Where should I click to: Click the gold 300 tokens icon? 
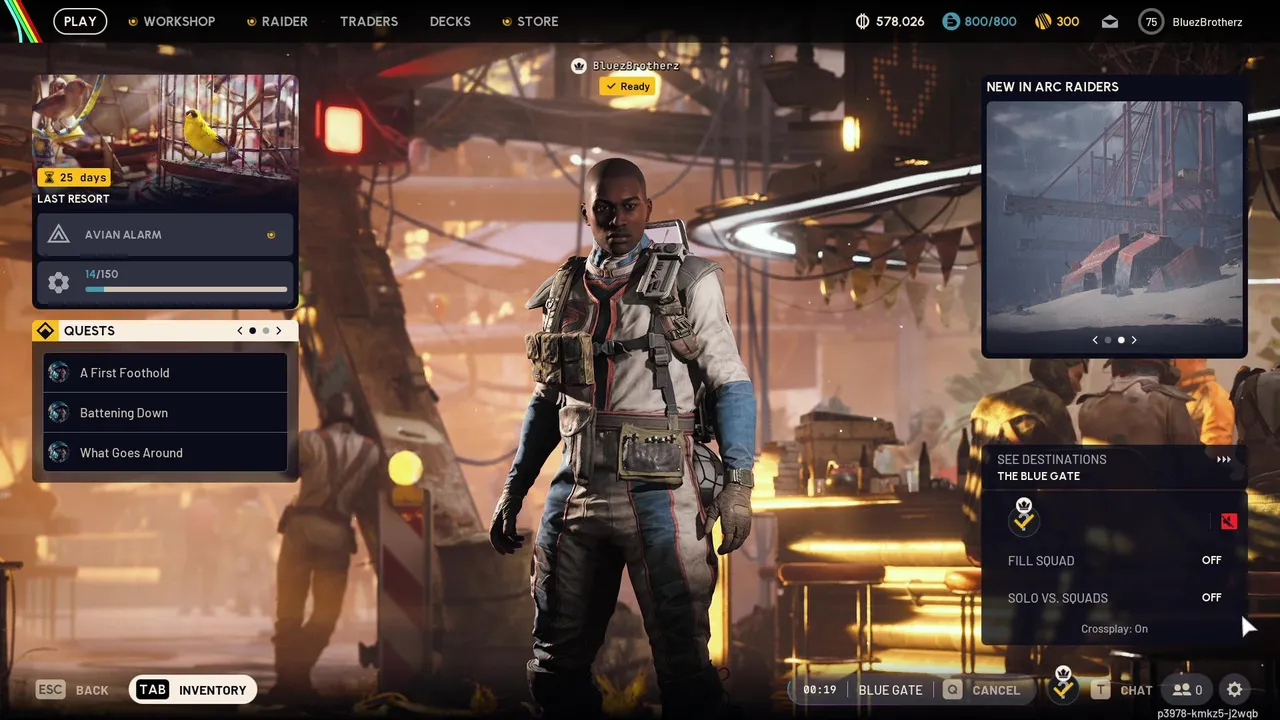pos(1043,21)
